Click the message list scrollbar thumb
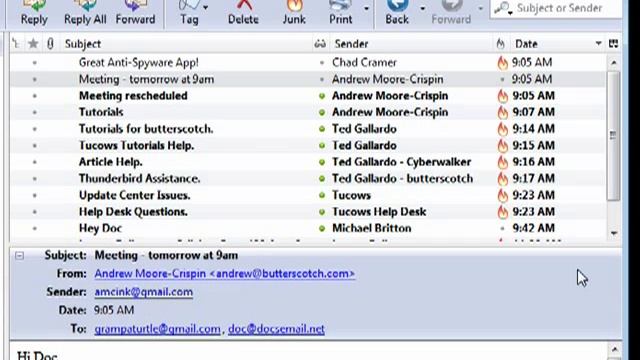 pyautogui.click(x=613, y=136)
